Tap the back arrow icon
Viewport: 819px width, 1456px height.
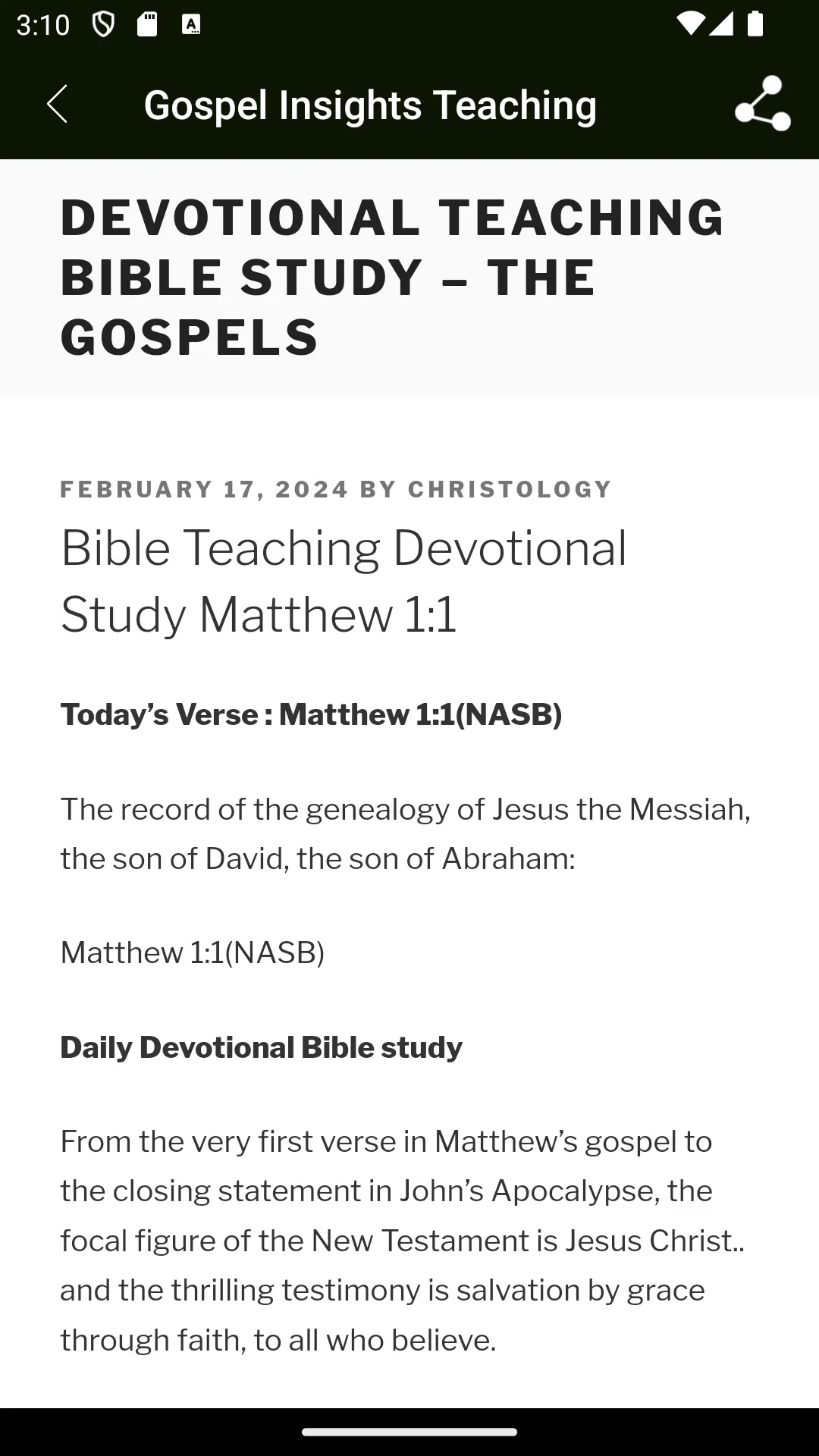click(x=57, y=104)
